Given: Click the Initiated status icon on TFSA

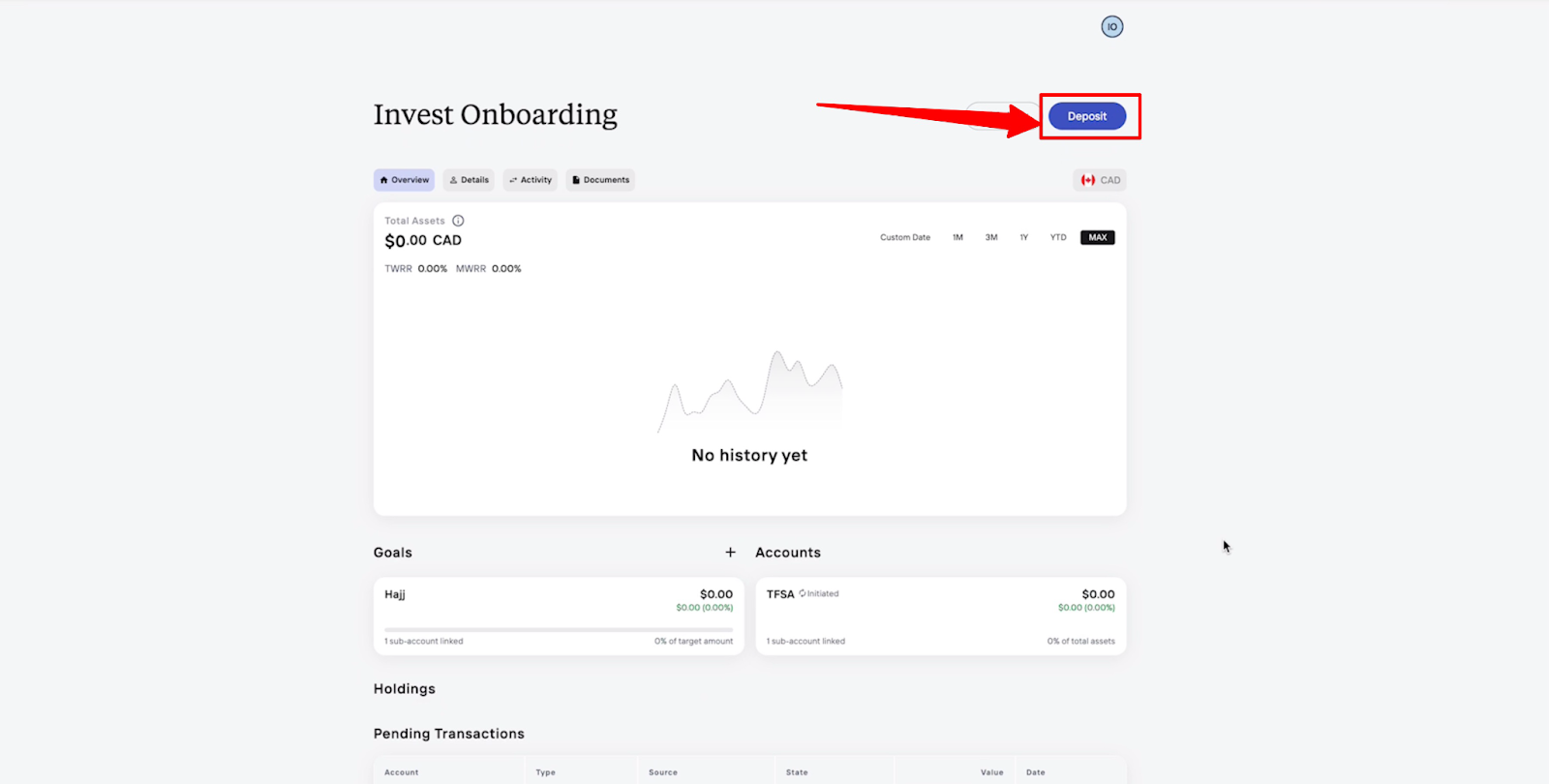Looking at the screenshot, I should pyautogui.click(x=803, y=593).
